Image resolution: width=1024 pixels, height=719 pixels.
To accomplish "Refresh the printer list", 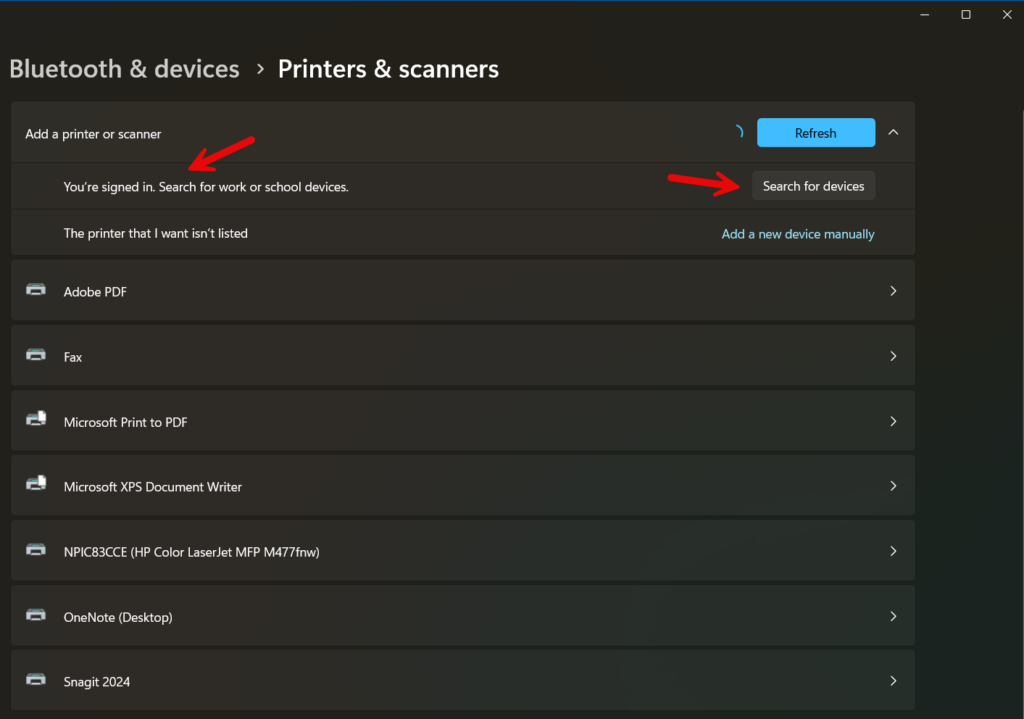I will pos(816,133).
